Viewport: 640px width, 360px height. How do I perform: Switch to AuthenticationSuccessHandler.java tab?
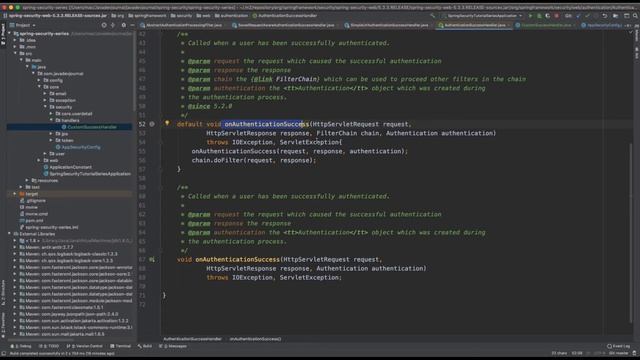coord(473,25)
